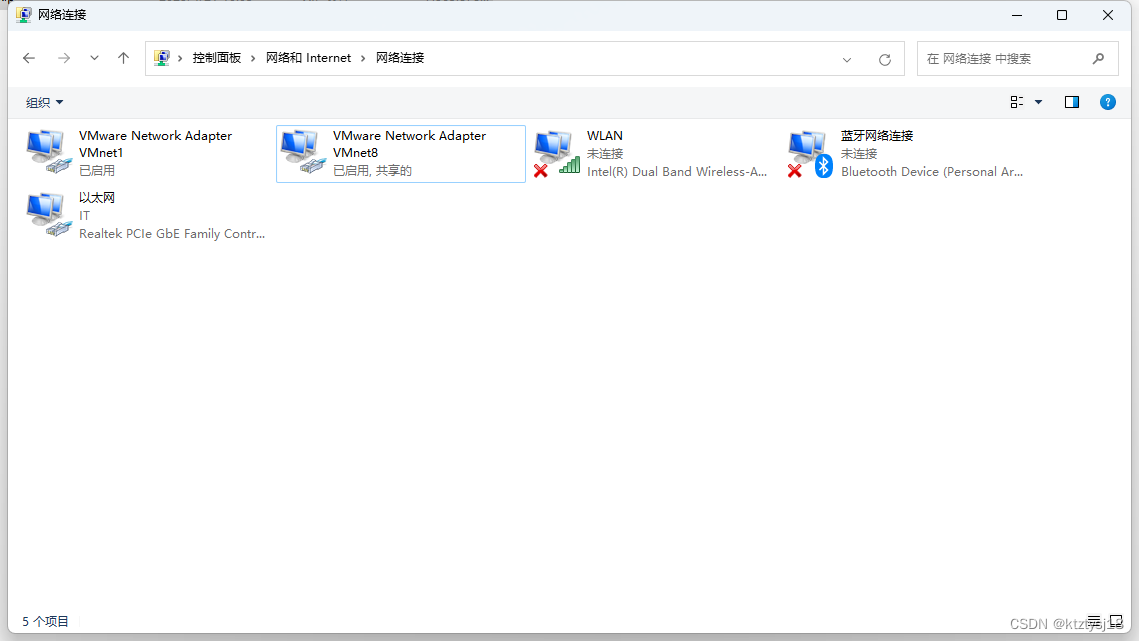Select the VMware Network Adapter VMnet1 icon
This screenshot has height=641, width=1139.
click(x=49, y=152)
